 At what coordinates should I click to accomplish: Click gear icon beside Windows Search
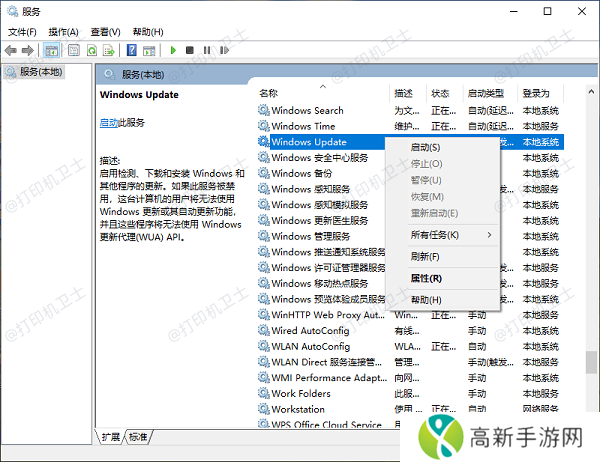tap(263, 110)
